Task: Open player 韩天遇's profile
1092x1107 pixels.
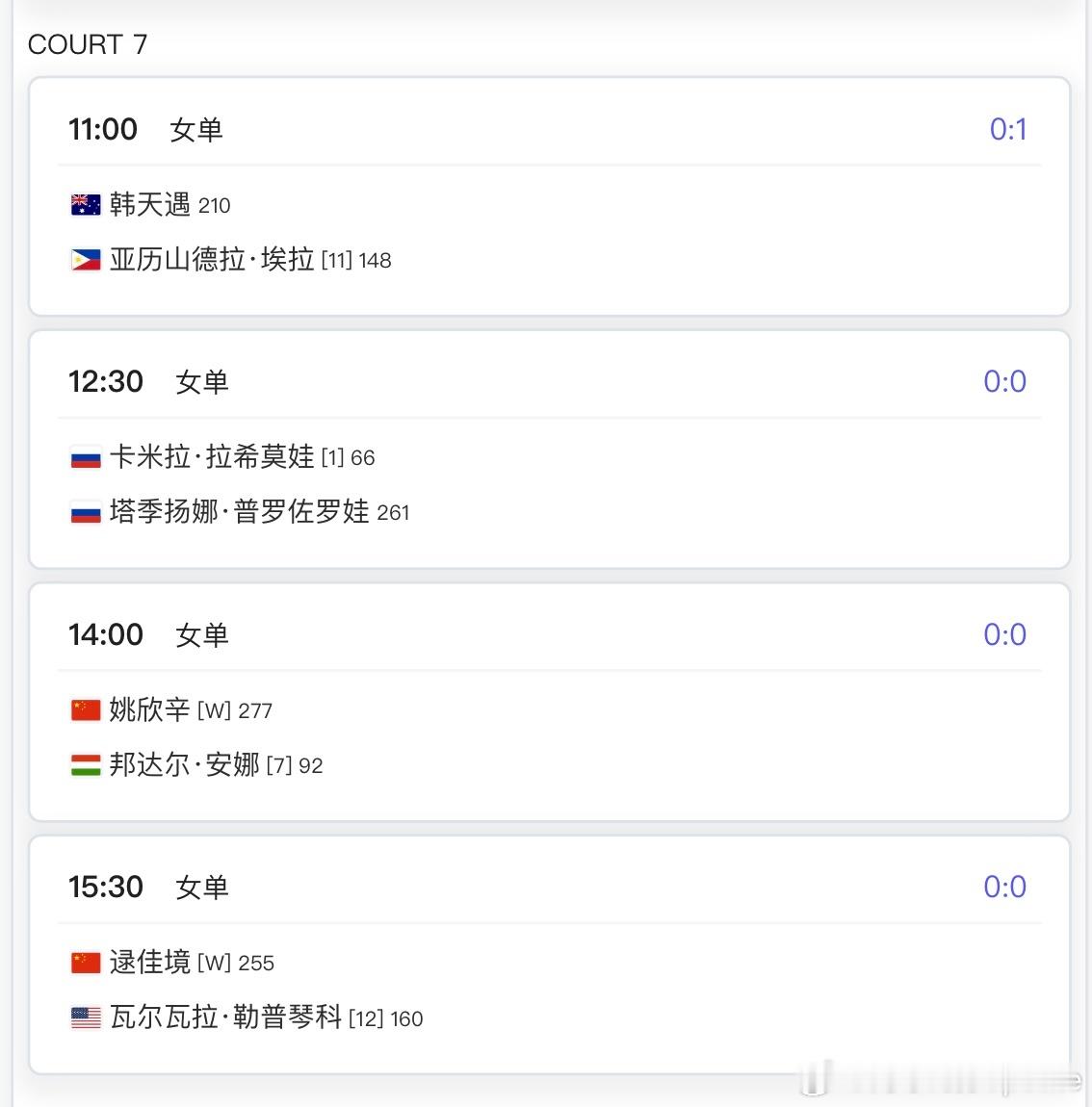Action: tap(150, 205)
